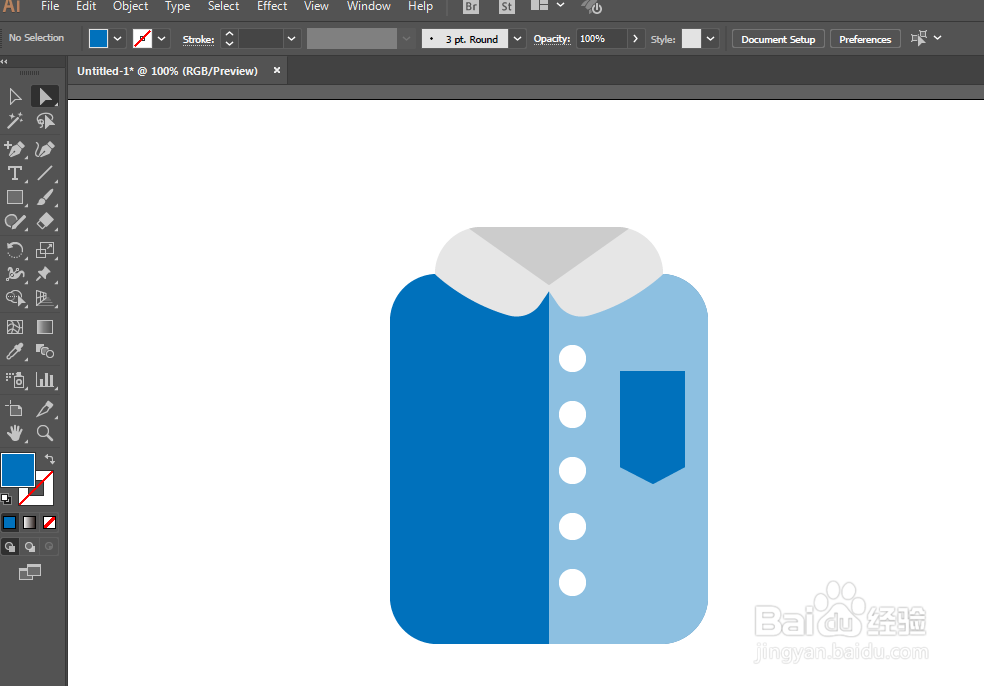Screen dimensions: 984x686
Task: Open fill color dropdown in control bar
Action: point(117,39)
